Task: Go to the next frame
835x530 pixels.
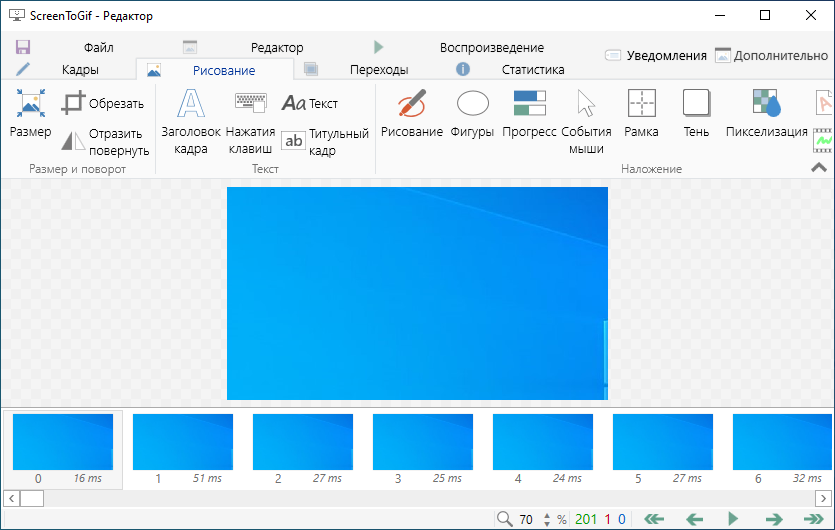Action: coord(774,519)
